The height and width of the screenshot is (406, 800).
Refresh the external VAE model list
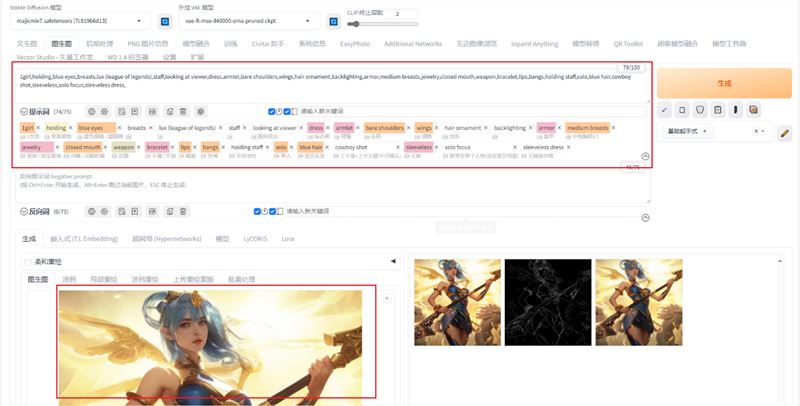pos(333,21)
